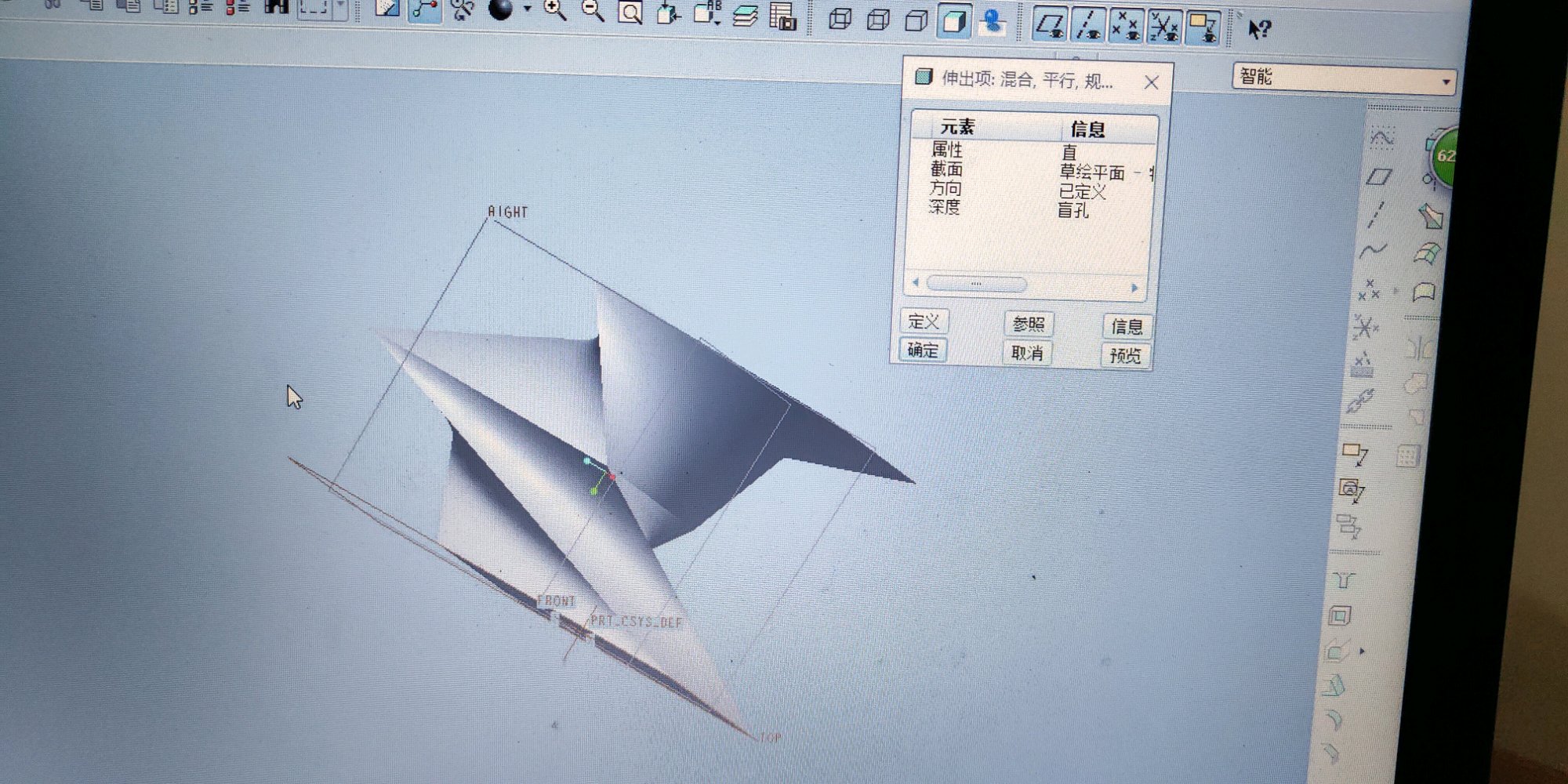The image size is (1568, 784).
Task: Click the element list's right scroll arrow
Action: [x=1135, y=288]
